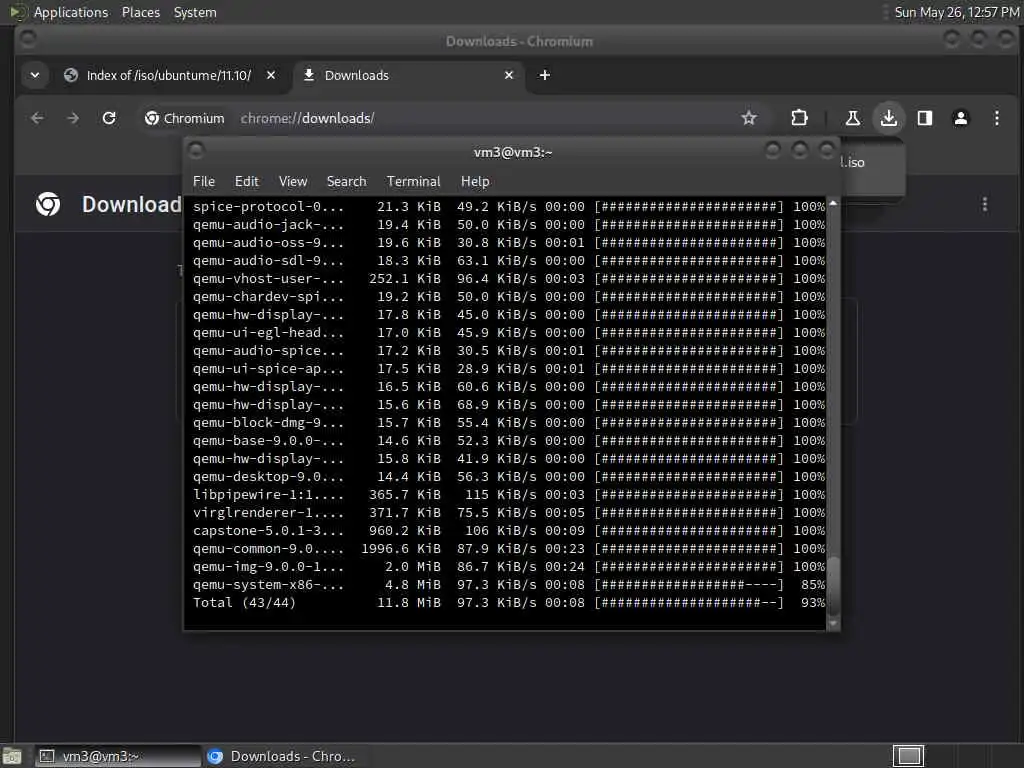Click the Chromium forward navigation arrow
The image size is (1024, 768).
pyautogui.click(x=73, y=118)
